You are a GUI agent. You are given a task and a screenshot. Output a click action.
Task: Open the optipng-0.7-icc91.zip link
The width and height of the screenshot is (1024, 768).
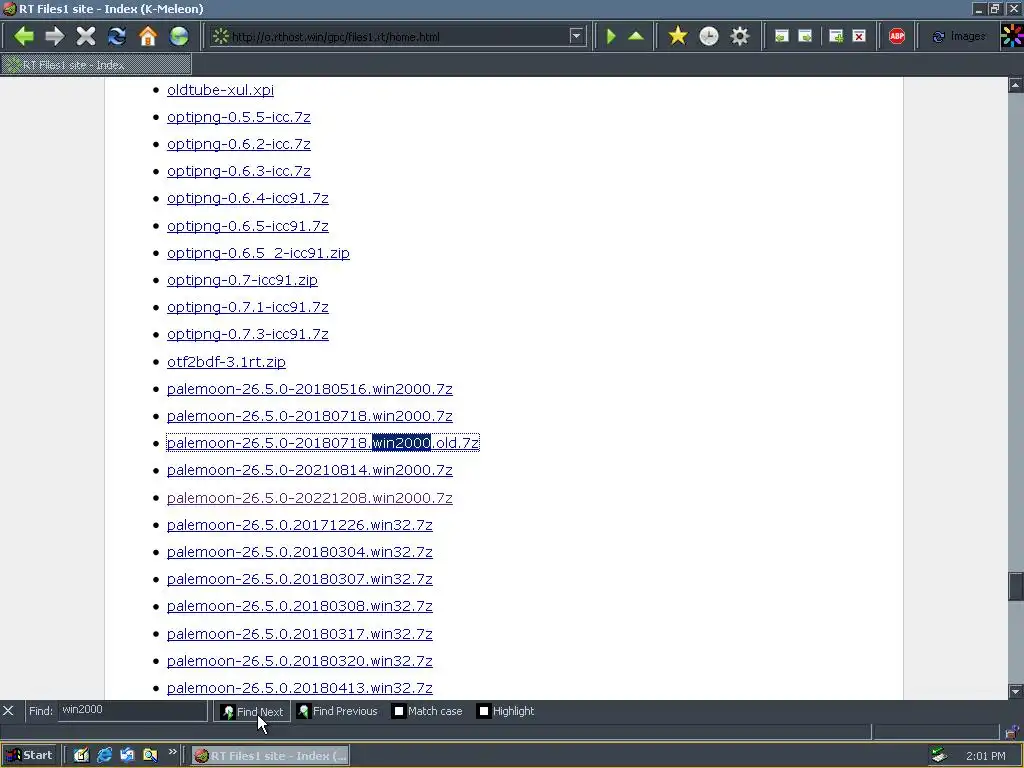242,280
